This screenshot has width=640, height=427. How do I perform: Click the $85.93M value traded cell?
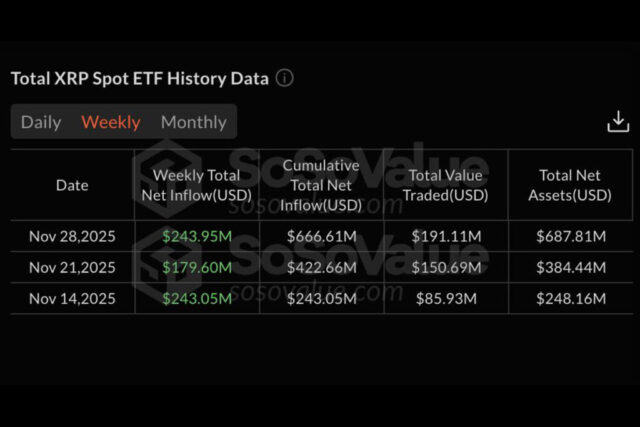pos(446,298)
